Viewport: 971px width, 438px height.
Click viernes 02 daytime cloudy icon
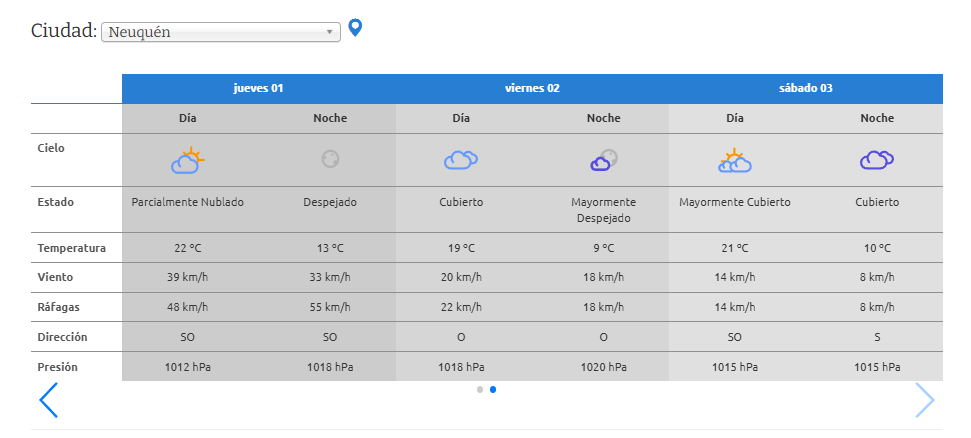click(x=460, y=159)
